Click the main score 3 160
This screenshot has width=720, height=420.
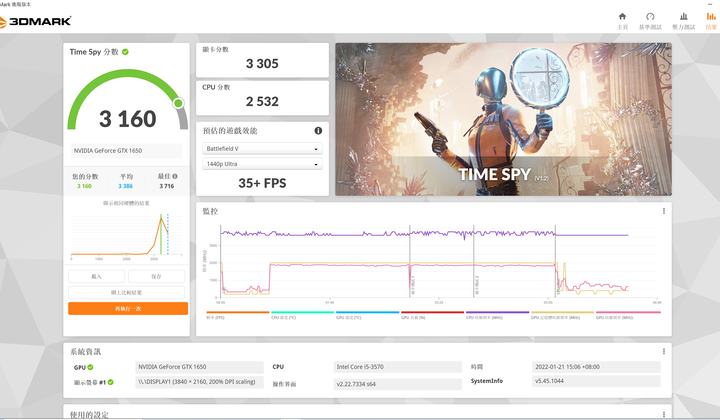tap(128, 119)
